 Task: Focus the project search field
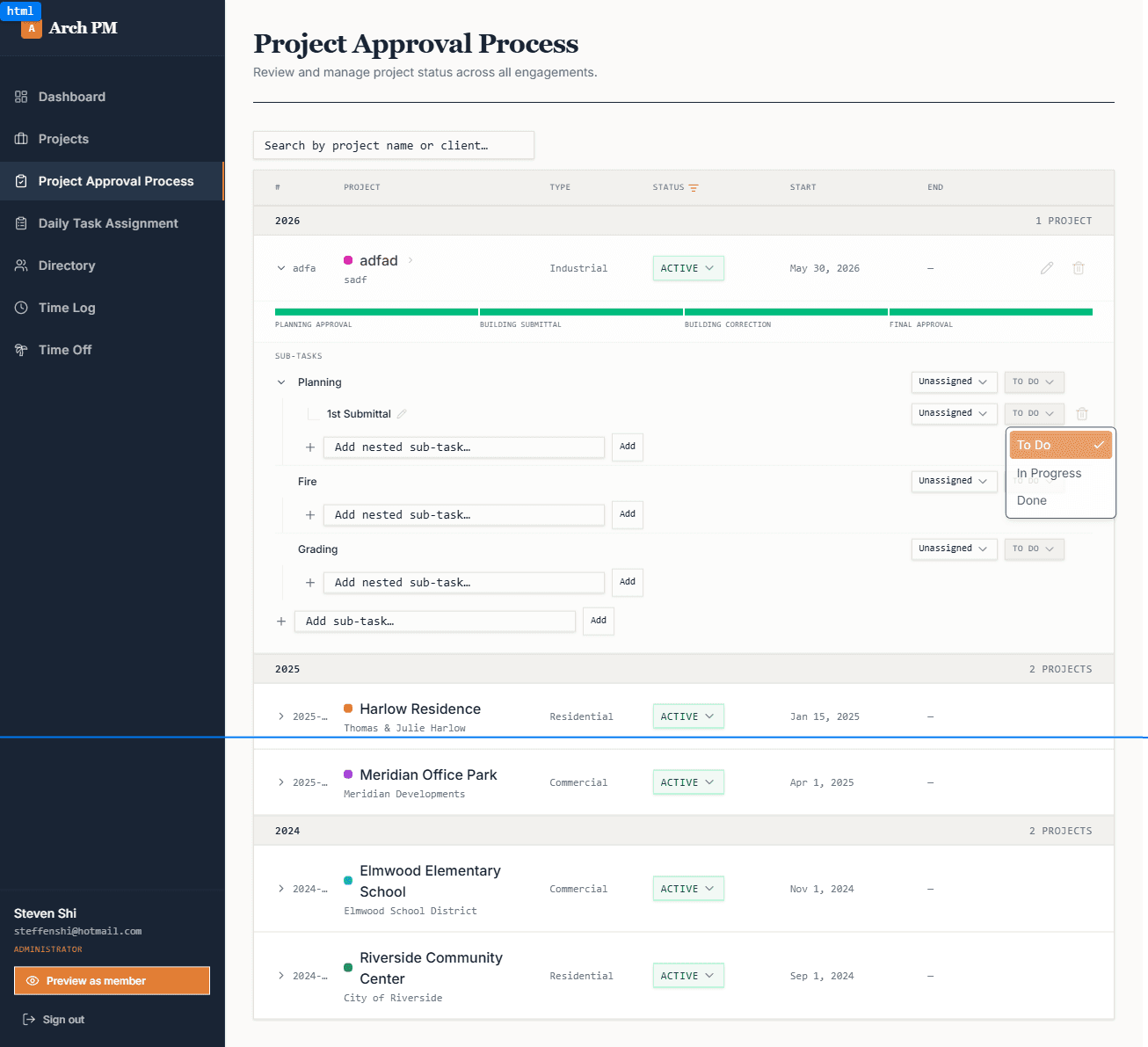394,145
